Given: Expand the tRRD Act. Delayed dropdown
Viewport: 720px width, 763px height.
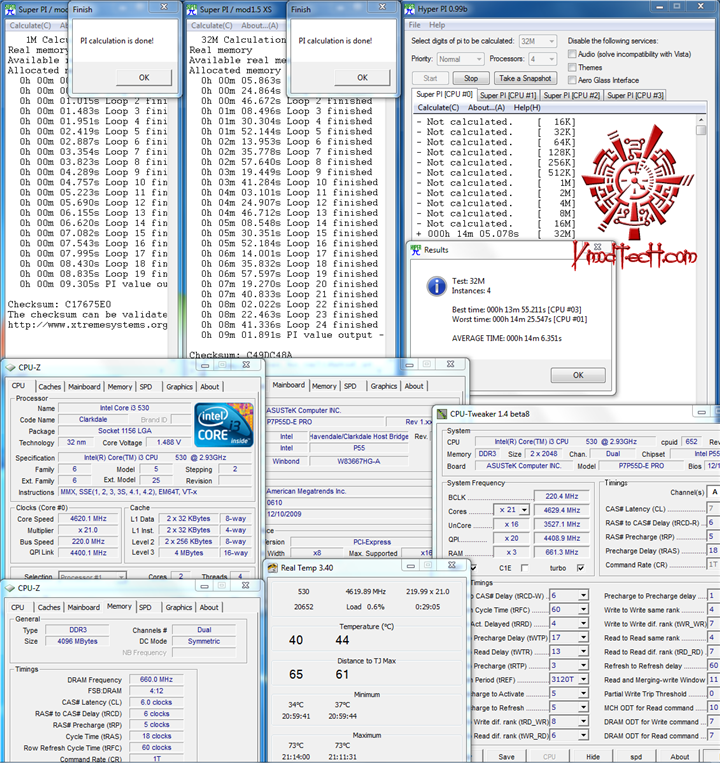Looking at the screenshot, I should click(583, 623).
